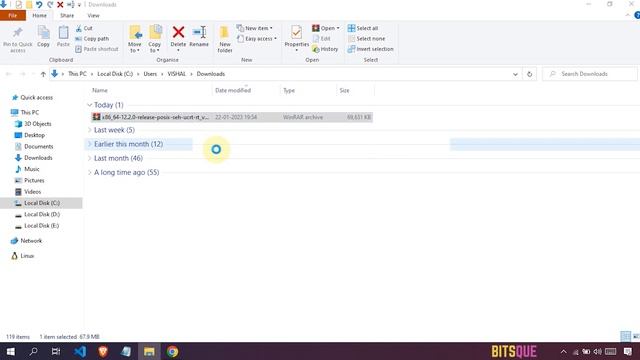Open Quick access in sidebar
This screenshot has width=640, height=360.
[x=32, y=98]
